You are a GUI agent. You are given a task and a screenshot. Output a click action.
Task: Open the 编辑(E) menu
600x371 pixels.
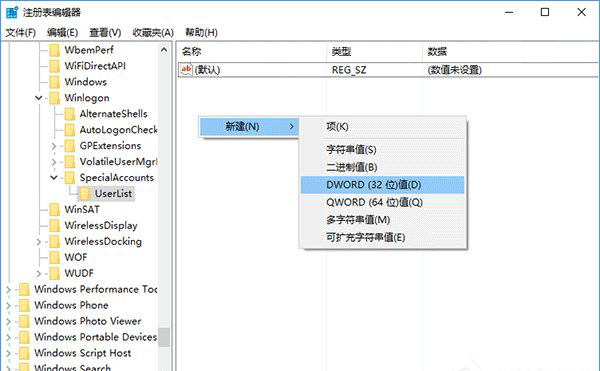[x=63, y=33]
